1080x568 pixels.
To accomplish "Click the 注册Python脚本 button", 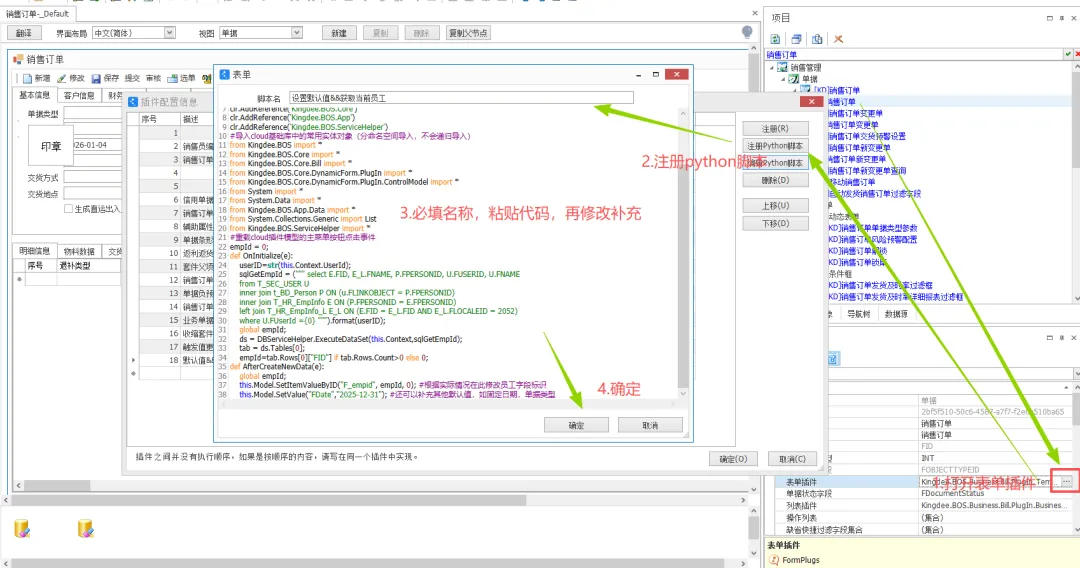I will tap(775, 146).
